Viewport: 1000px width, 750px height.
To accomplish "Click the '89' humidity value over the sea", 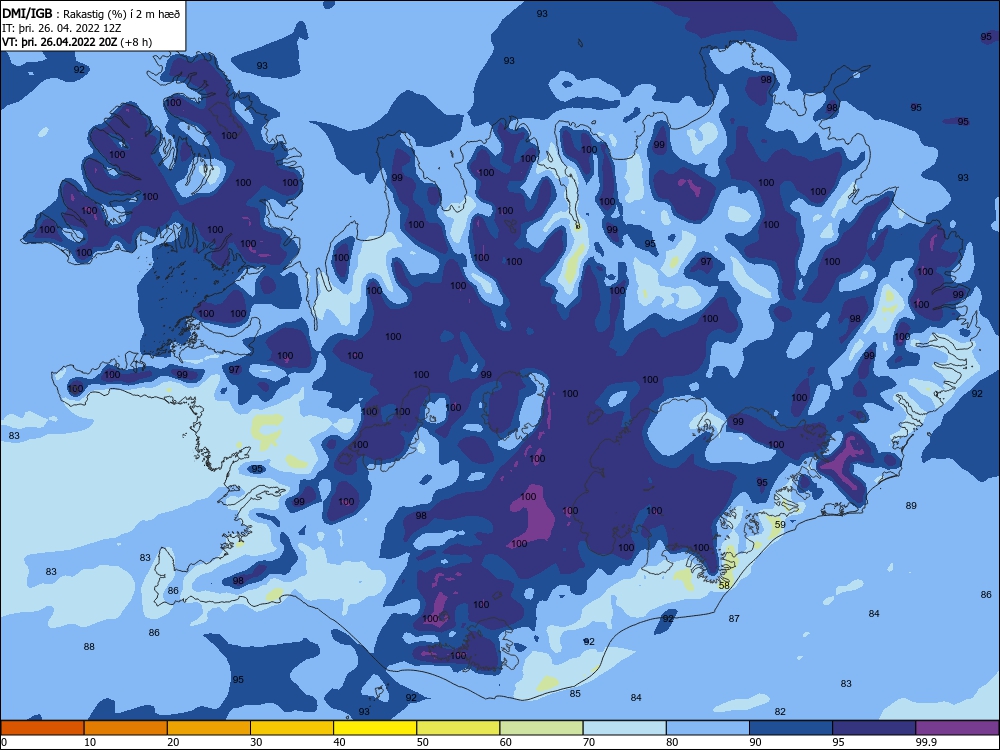I will coord(911,506).
